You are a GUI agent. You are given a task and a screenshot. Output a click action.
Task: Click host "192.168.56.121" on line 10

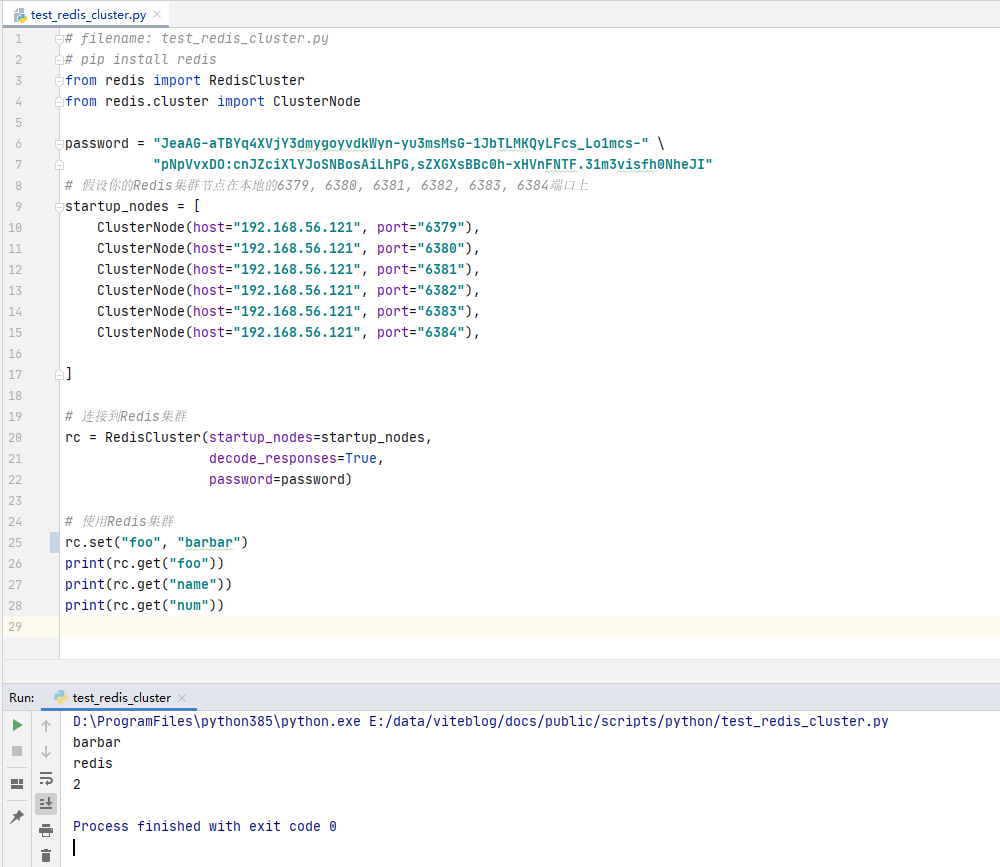point(297,227)
